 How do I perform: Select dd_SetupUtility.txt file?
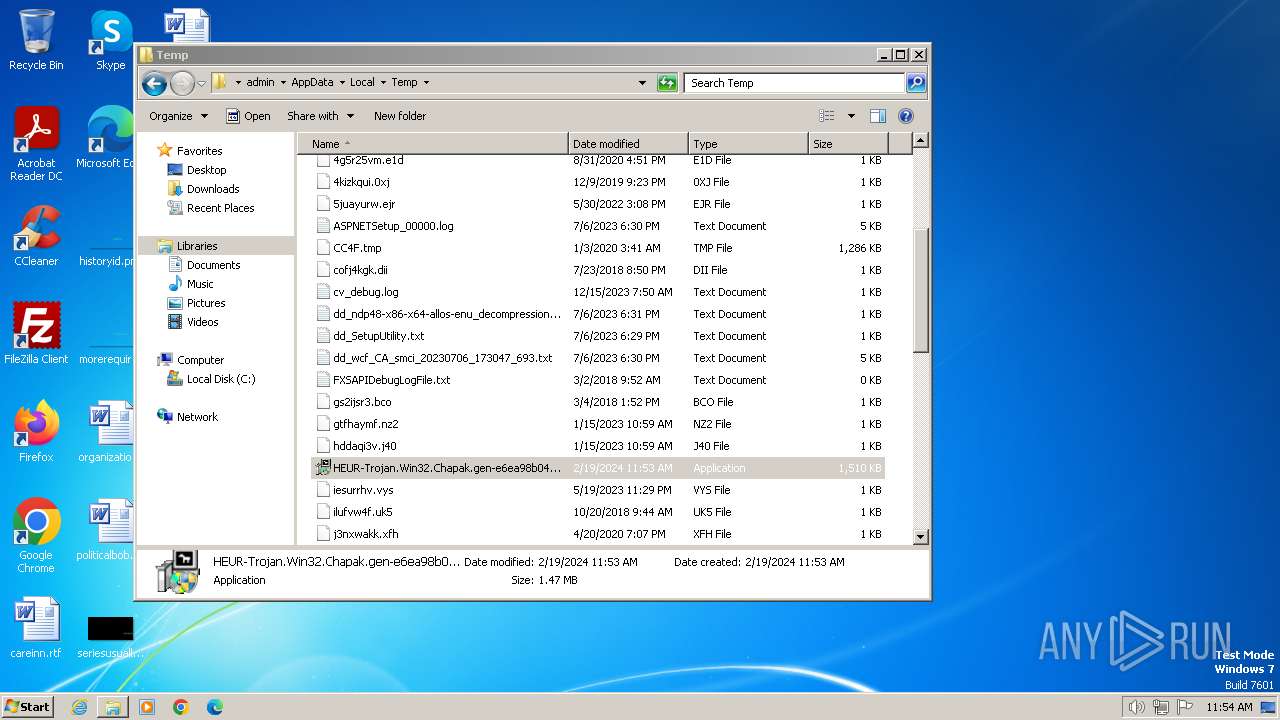click(x=598, y=336)
